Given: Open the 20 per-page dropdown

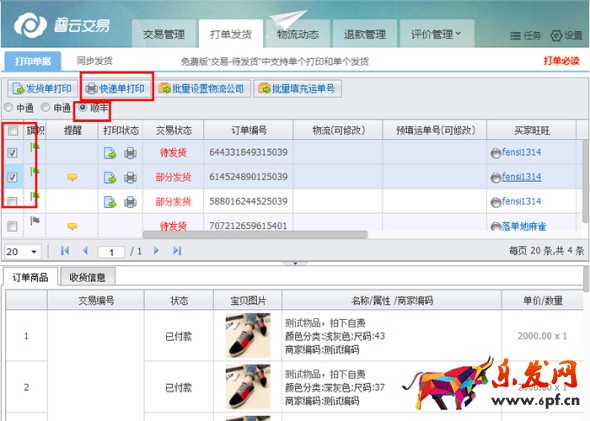Looking at the screenshot, I should coord(23,251).
